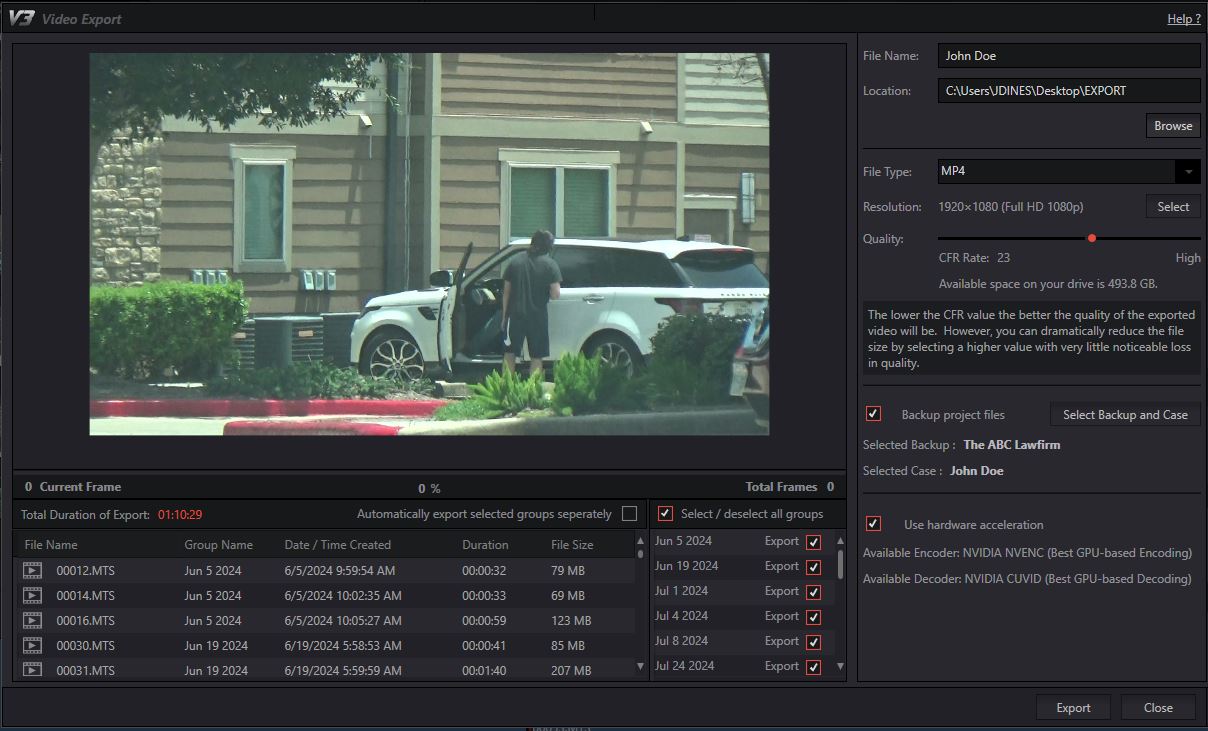Toggle Export checkbox for Jun 5 2024 group
The width and height of the screenshot is (1208, 731).
click(x=813, y=542)
